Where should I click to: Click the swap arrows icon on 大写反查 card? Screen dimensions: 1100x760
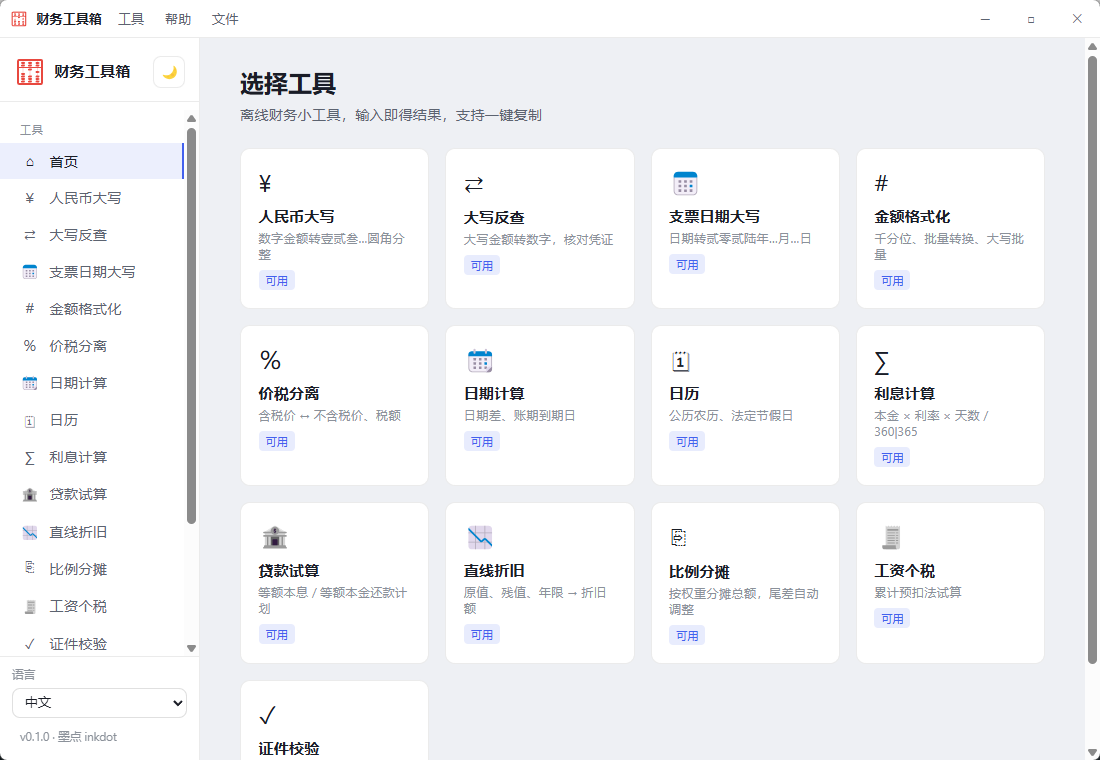474,185
